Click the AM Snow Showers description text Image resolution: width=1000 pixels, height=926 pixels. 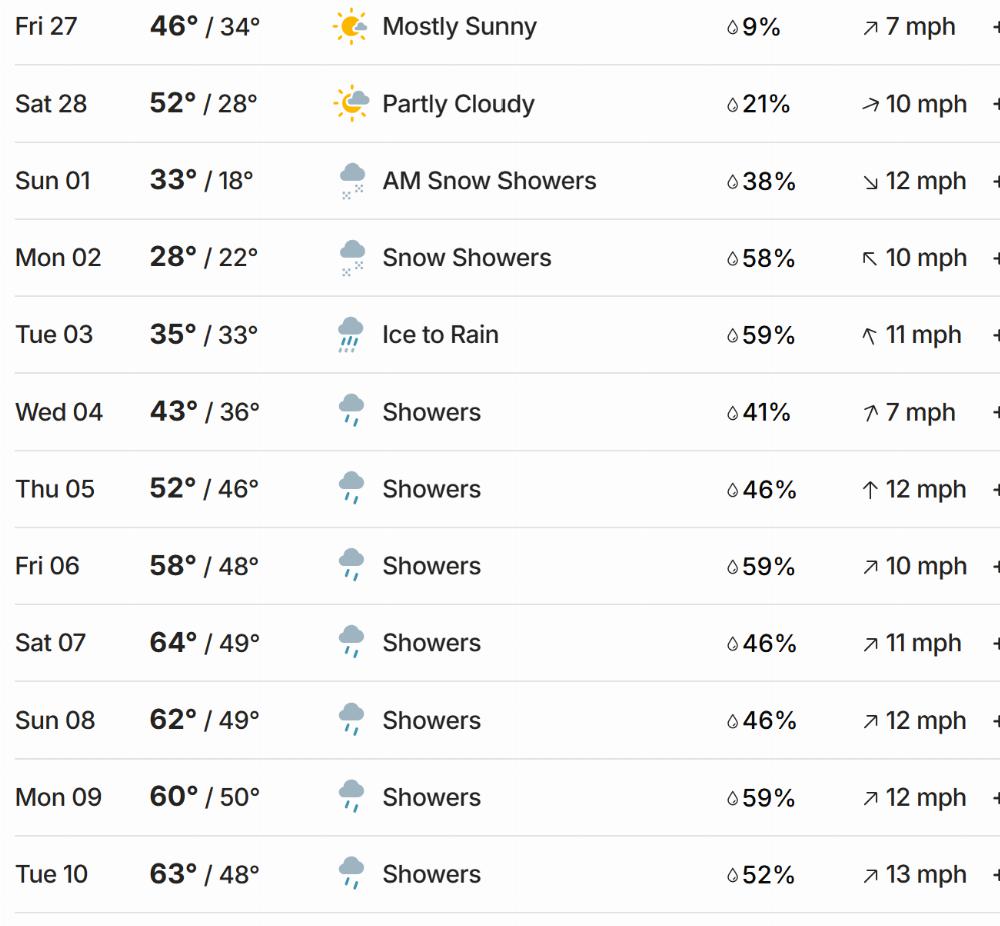coord(489,181)
